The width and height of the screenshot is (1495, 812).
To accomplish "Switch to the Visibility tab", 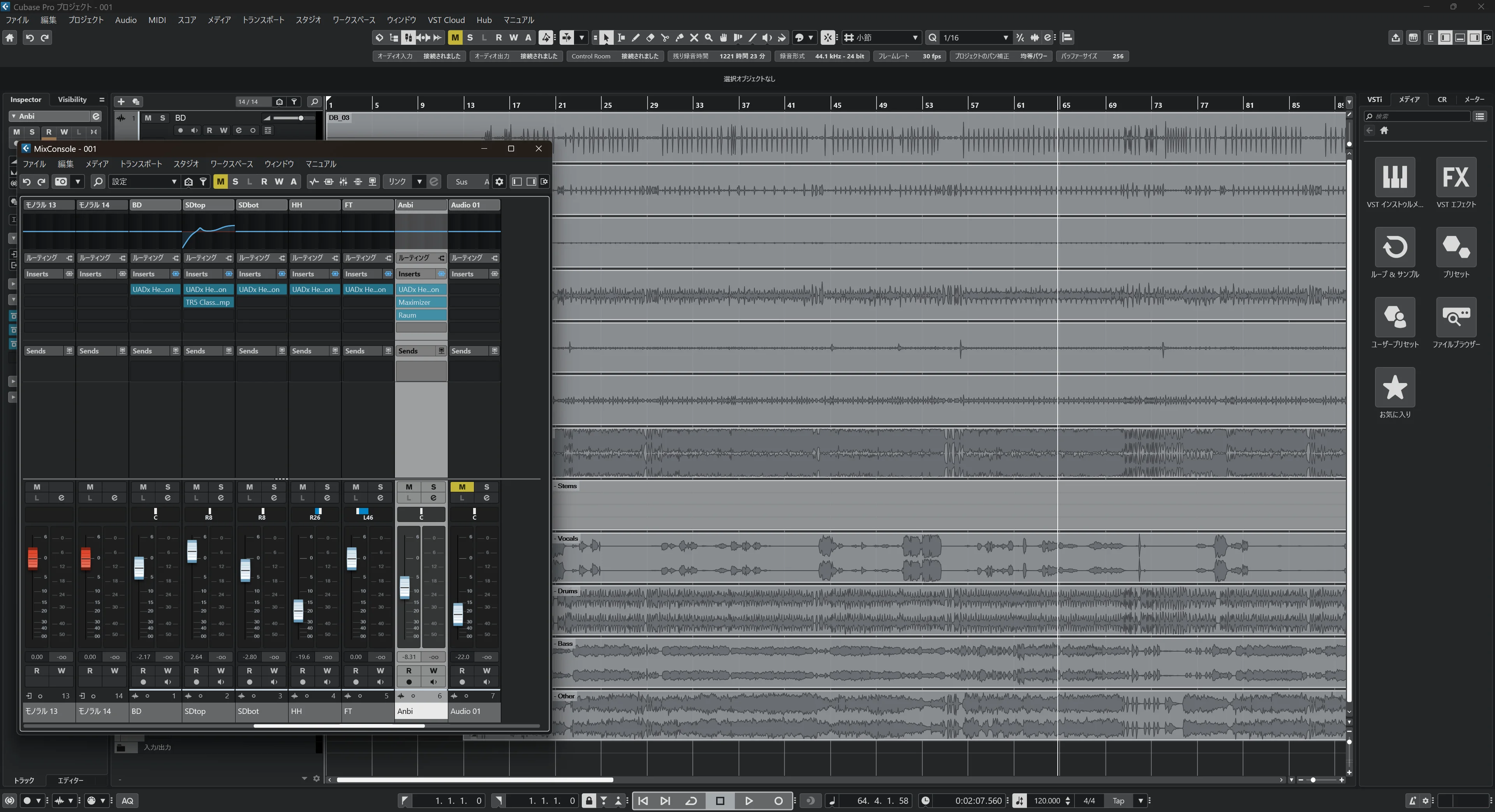I will coord(72,99).
